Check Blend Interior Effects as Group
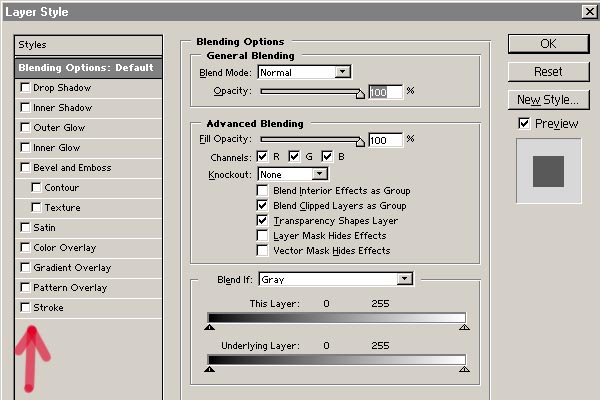Image resolution: width=600 pixels, height=400 pixels. [x=262, y=190]
